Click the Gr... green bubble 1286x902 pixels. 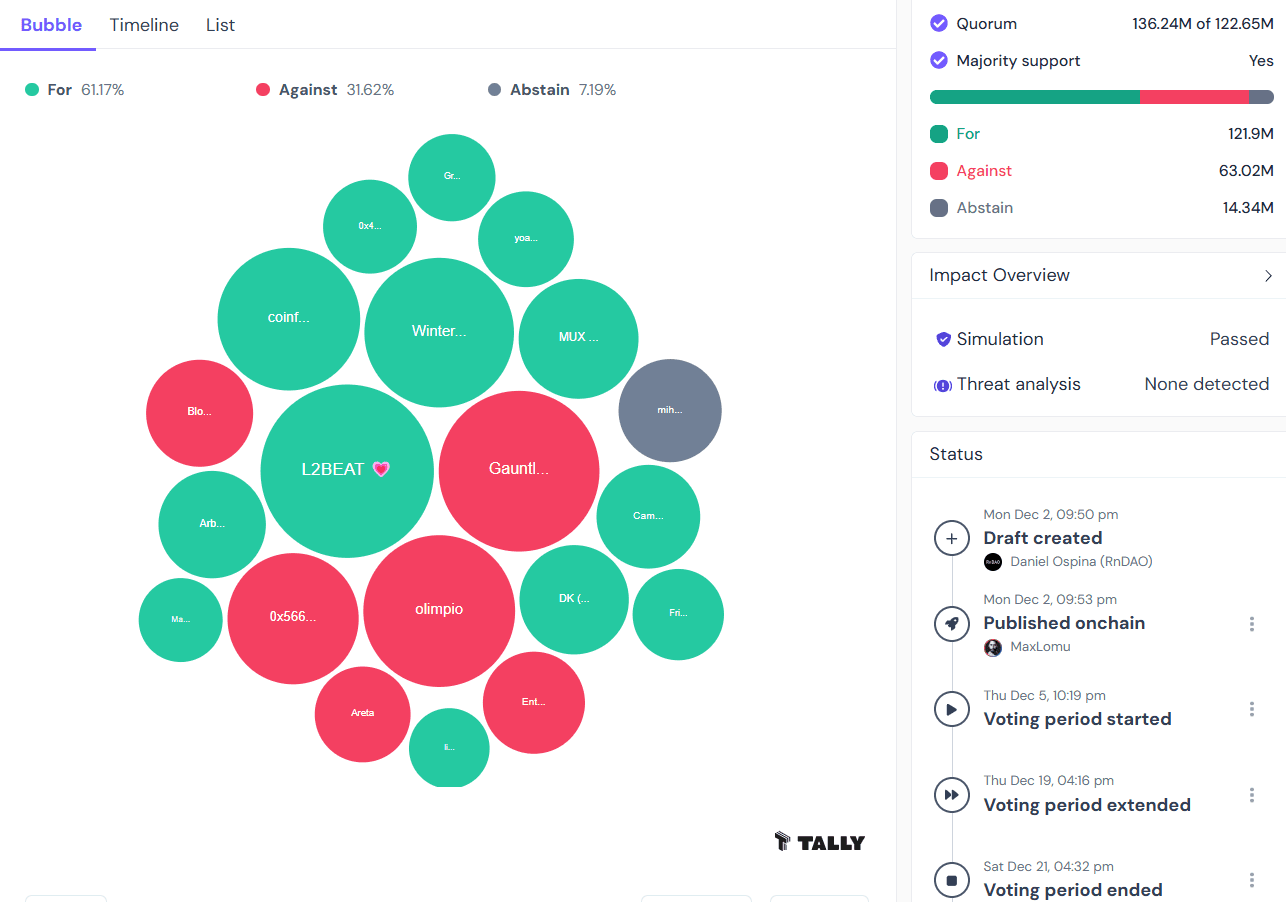pyautogui.click(x=451, y=177)
